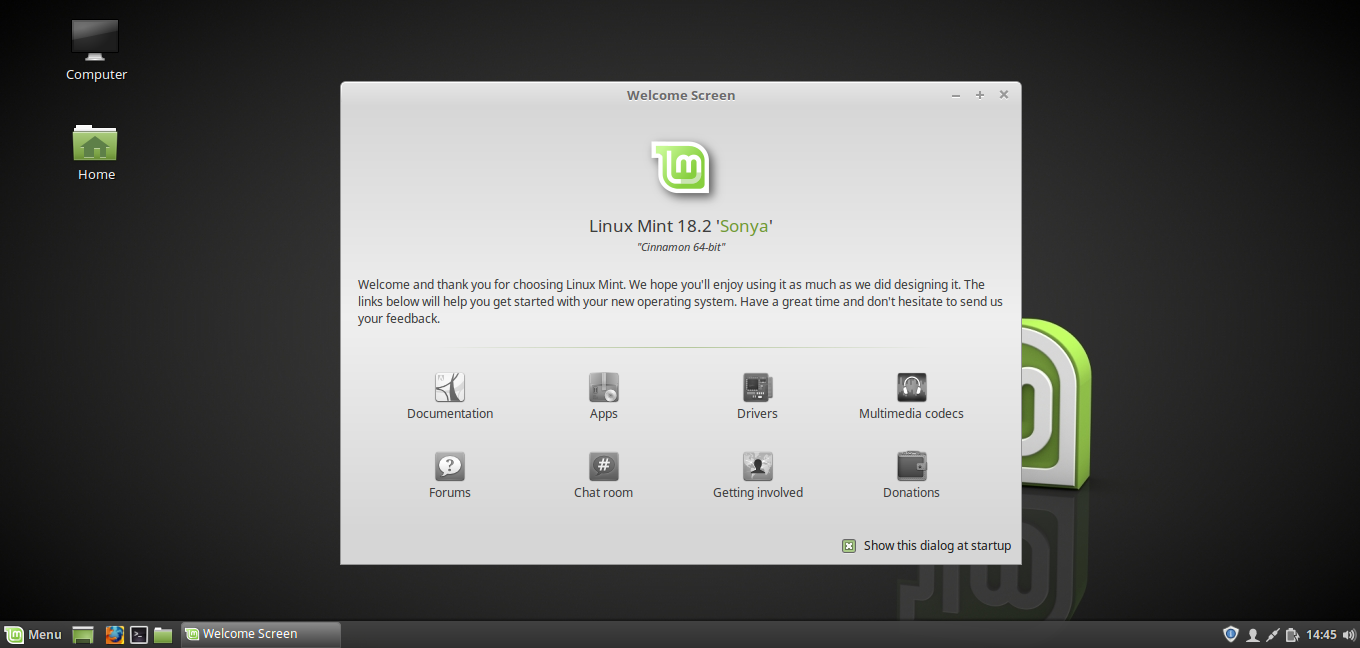Select the Home folder desktop icon
Image resolution: width=1360 pixels, height=648 pixels.
click(x=96, y=143)
